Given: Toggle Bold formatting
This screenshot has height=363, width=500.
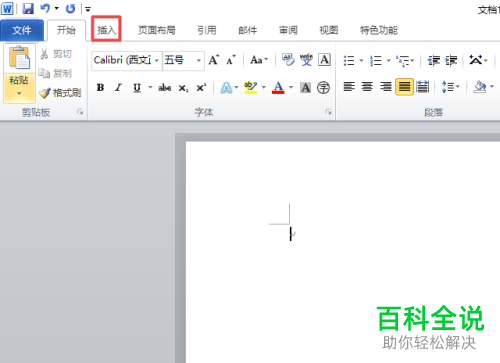Looking at the screenshot, I should [100, 88].
